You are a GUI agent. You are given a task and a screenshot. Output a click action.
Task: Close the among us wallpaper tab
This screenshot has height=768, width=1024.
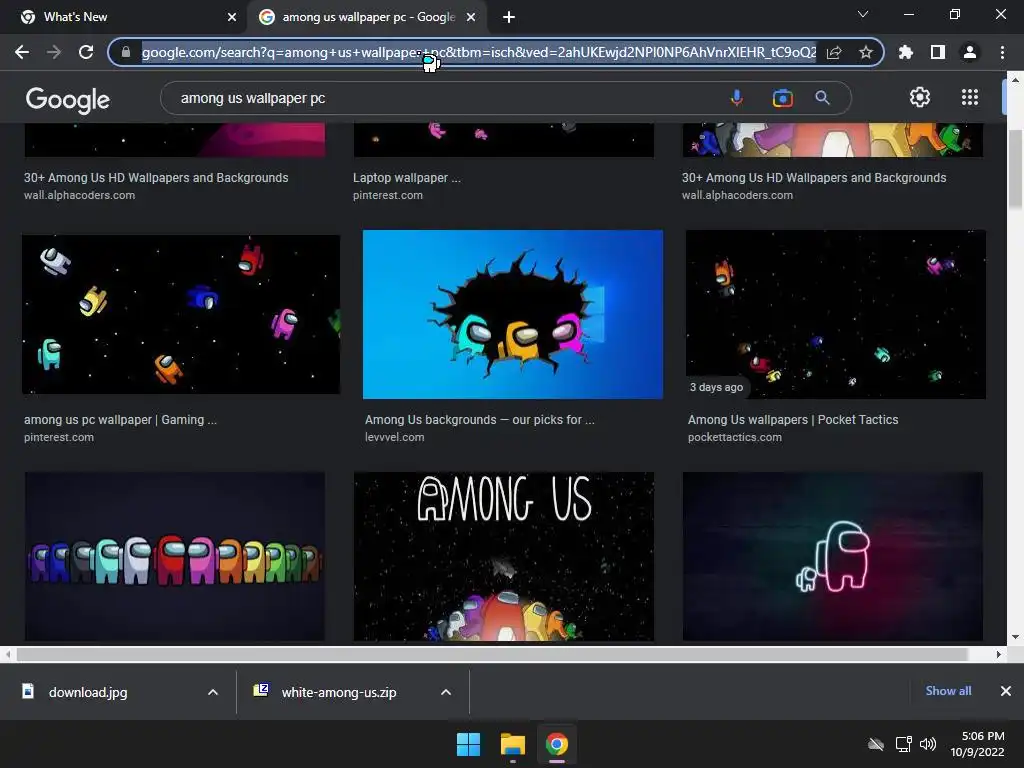[471, 17]
